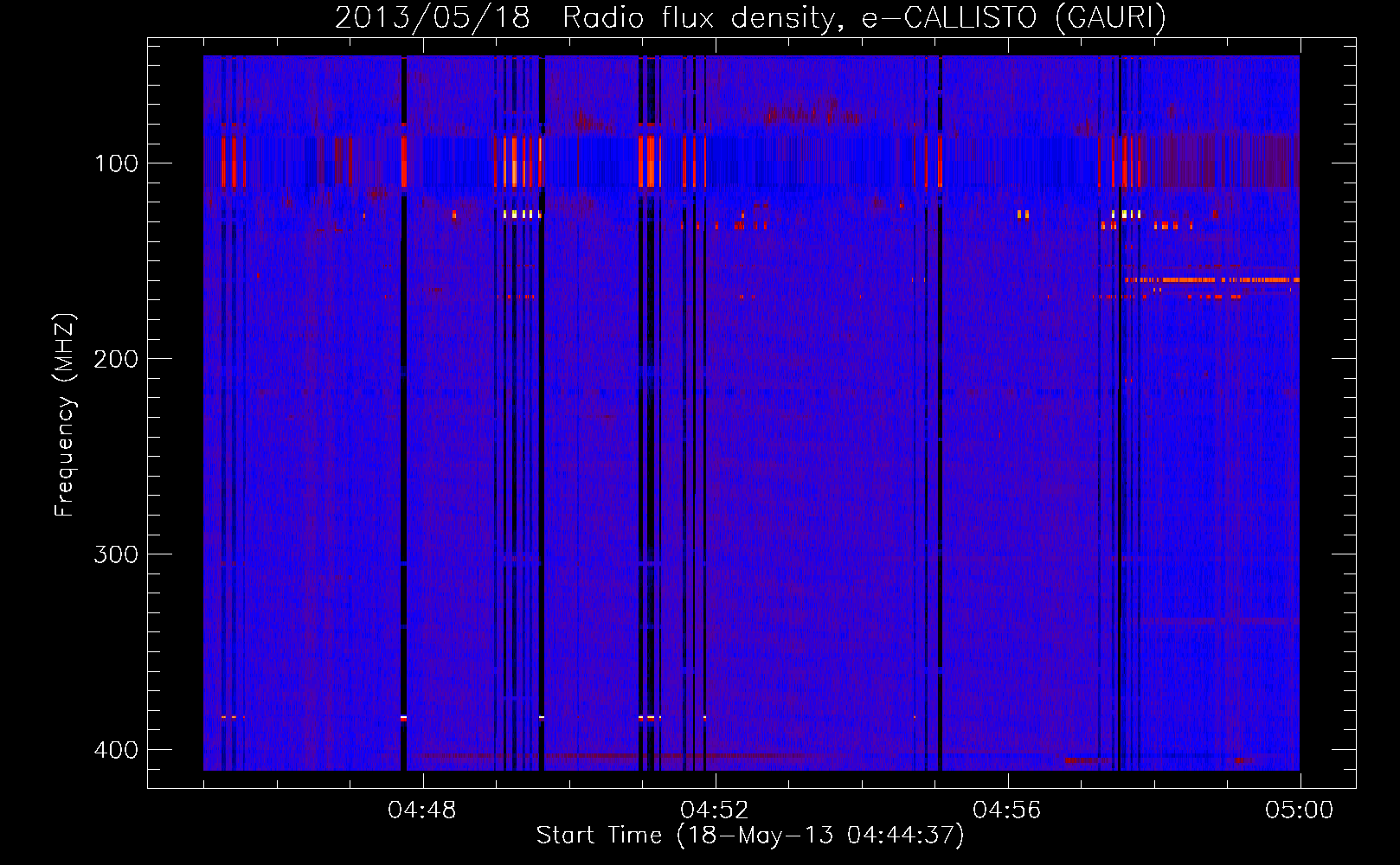Click the 300 MHz frequency tick label
This screenshot has width=1400, height=865.
[116, 554]
